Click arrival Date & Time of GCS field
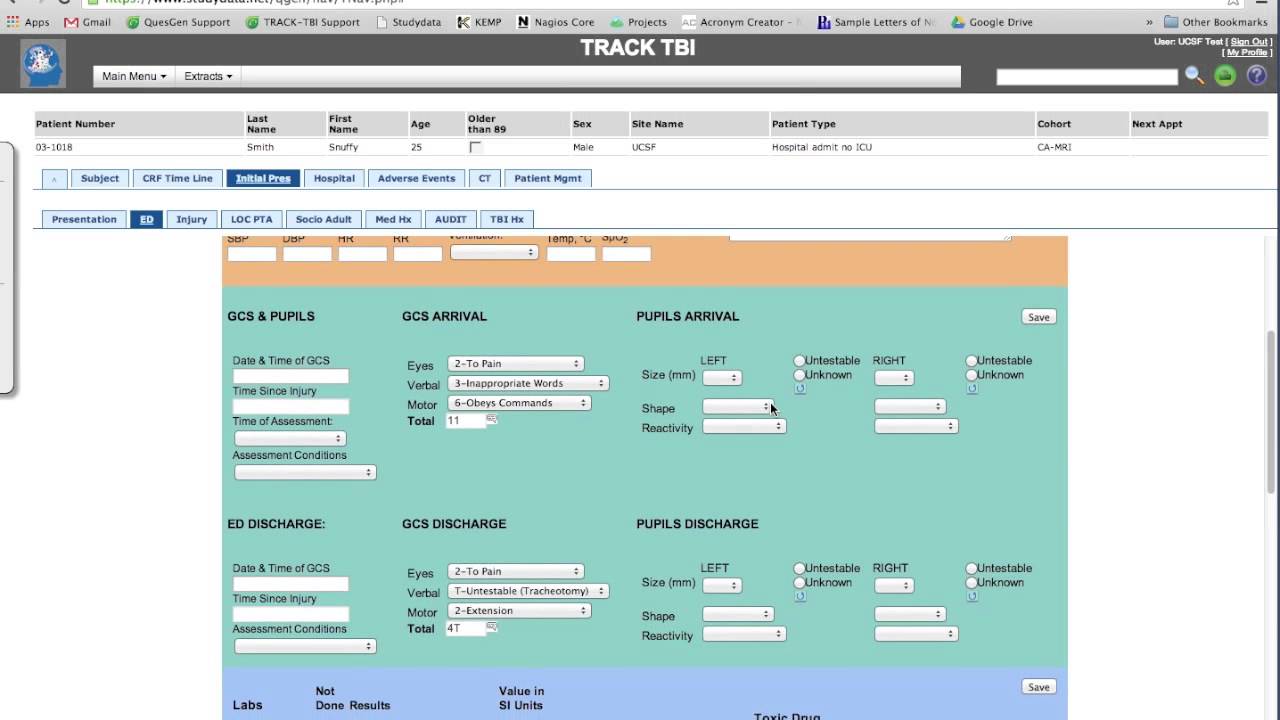 (x=290, y=376)
